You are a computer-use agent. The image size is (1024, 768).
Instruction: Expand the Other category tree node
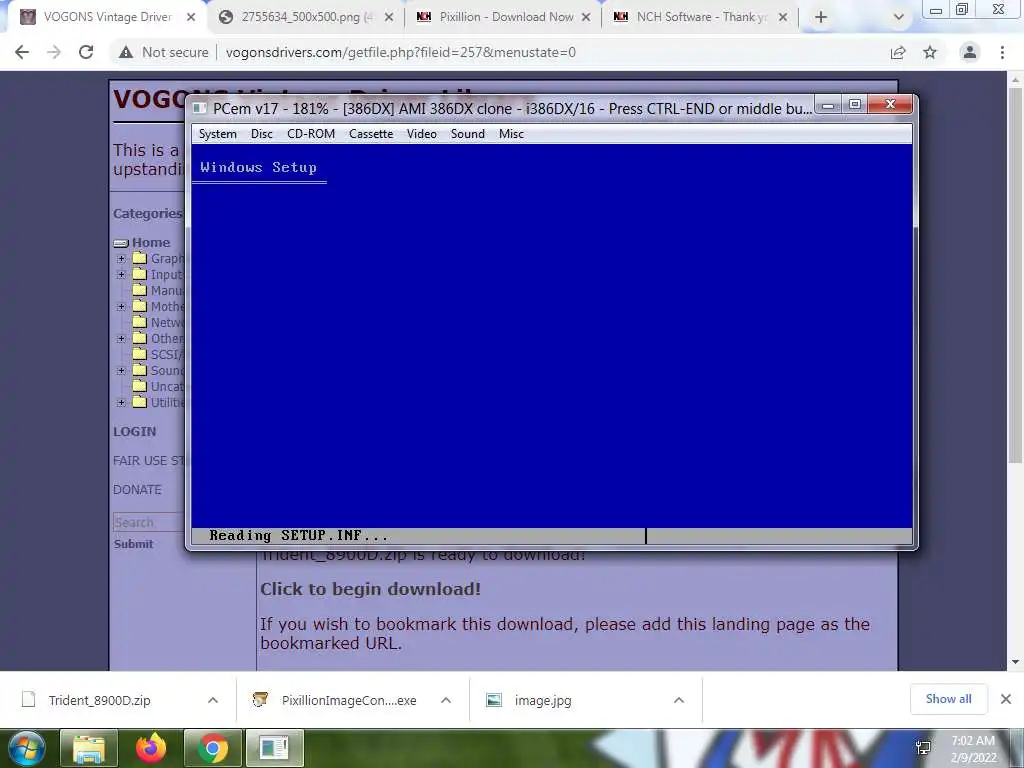[121, 338]
